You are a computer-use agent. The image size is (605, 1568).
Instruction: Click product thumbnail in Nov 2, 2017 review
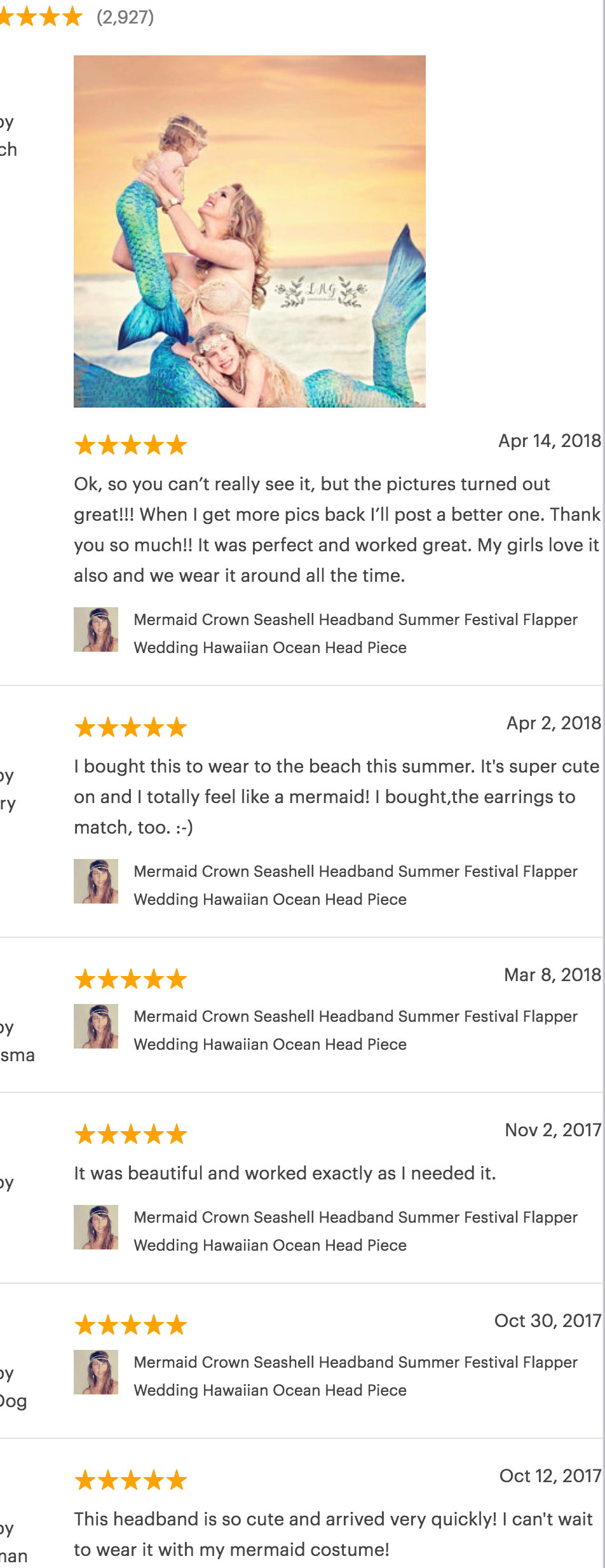[x=96, y=1227]
